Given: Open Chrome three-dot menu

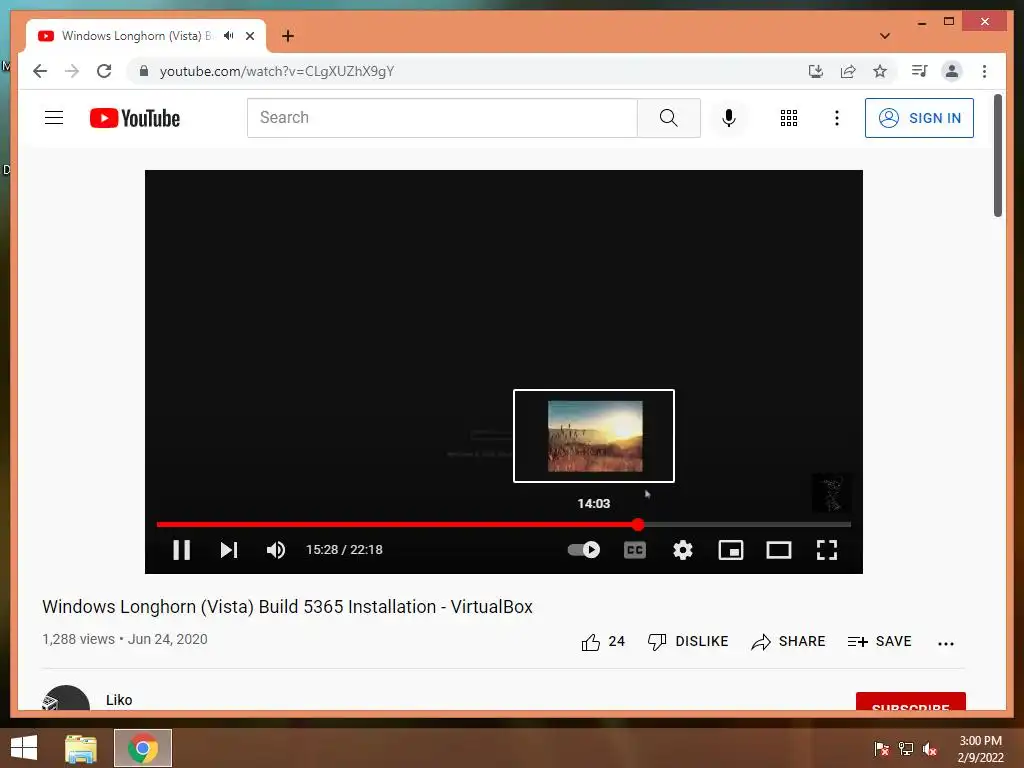Looking at the screenshot, I should pos(984,71).
